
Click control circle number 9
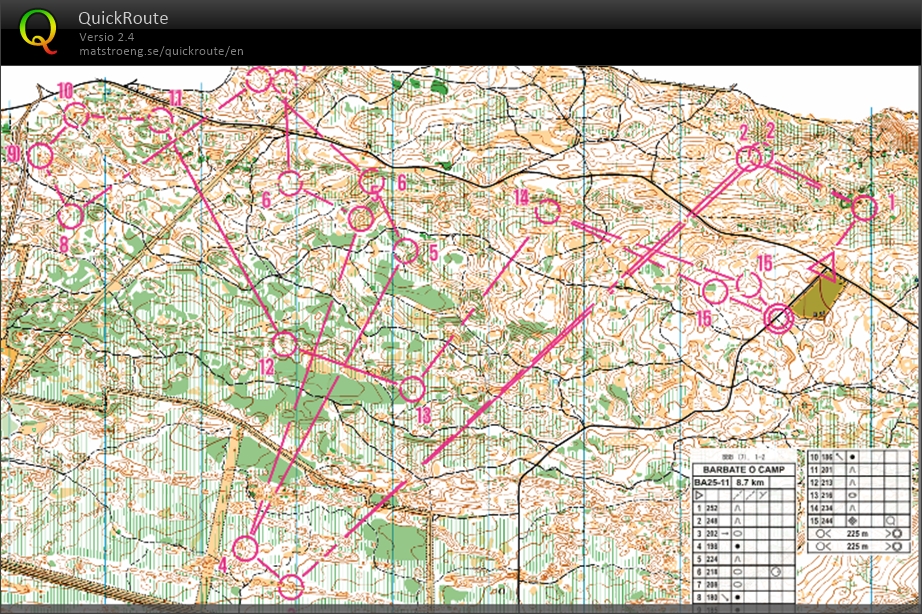[40, 156]
